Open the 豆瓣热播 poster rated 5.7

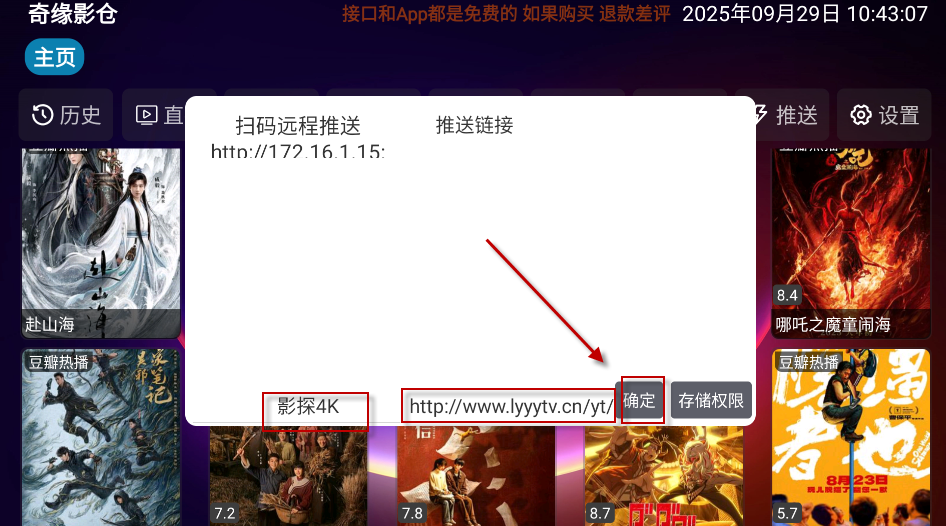point(851,437)
